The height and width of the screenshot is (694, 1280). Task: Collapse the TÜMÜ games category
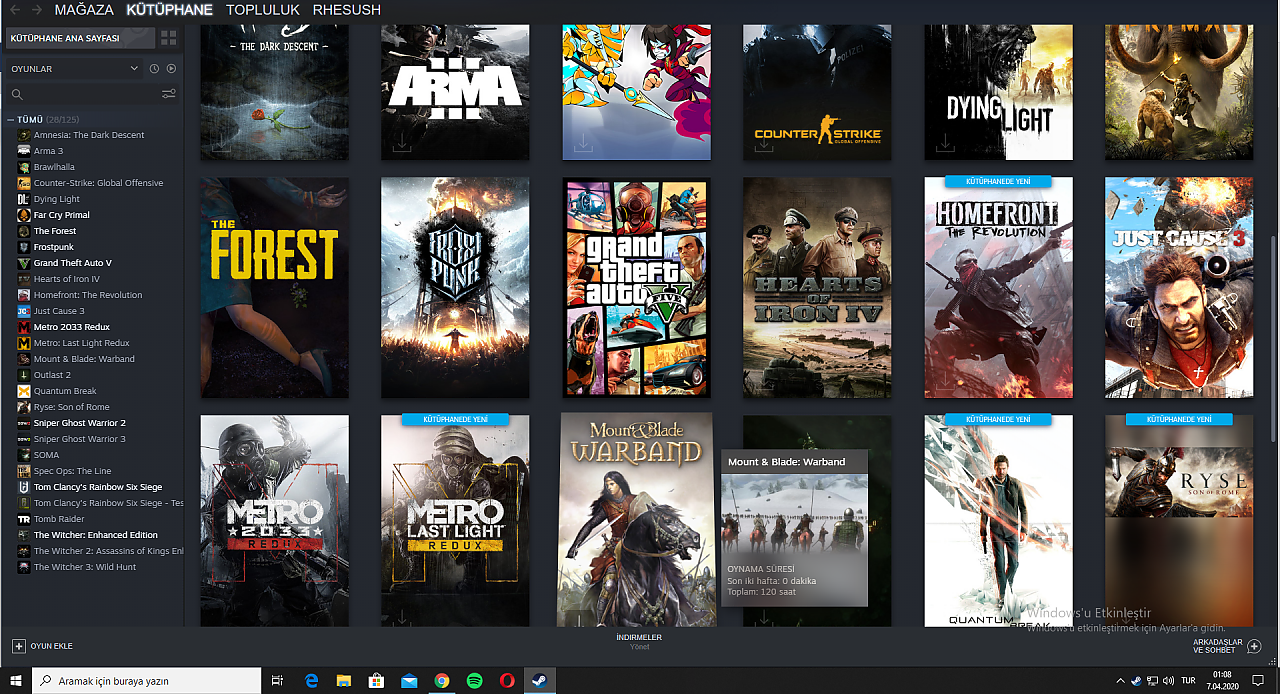[11, 119]
